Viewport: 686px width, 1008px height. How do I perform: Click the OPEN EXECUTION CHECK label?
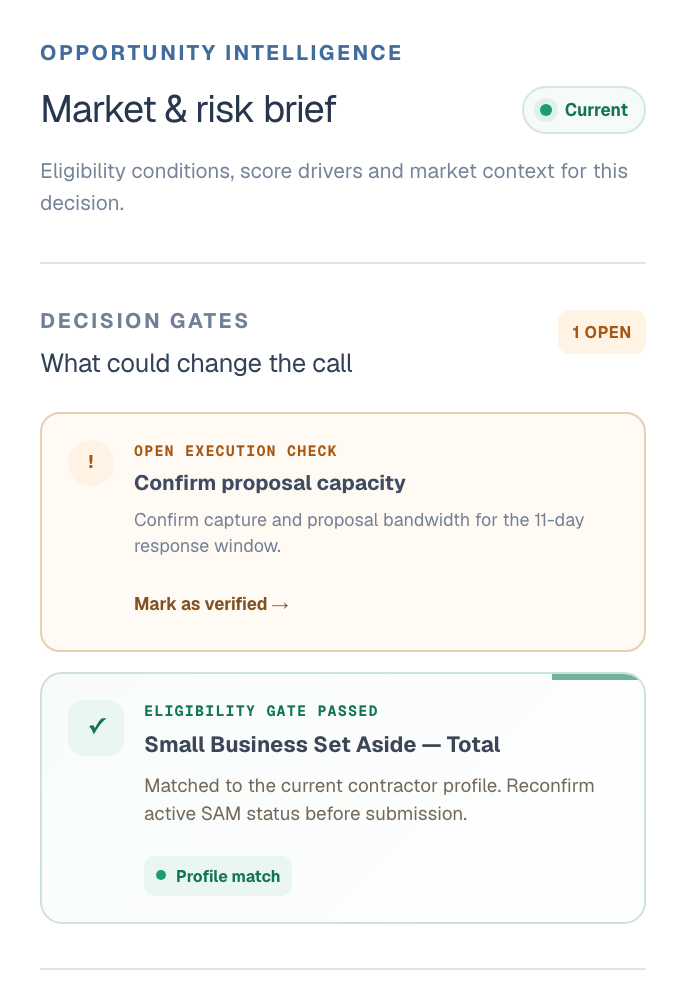click(235, 451)
